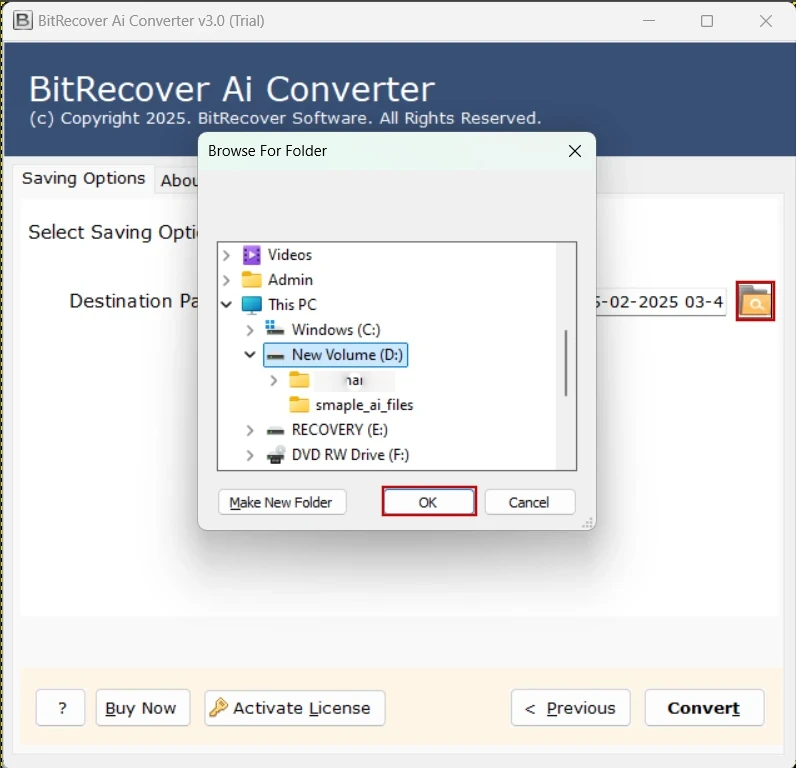
Task: Click the key icon on Activate License
Action: point(219,707)
